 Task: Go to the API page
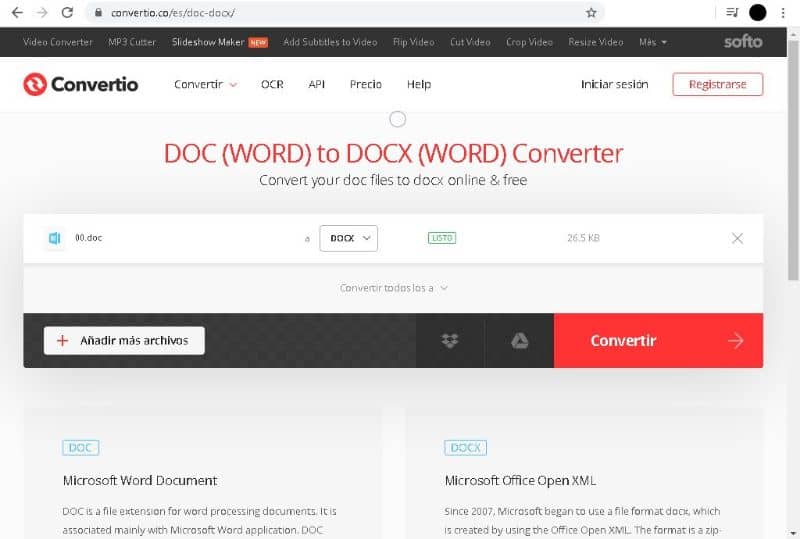pos(316,84)
